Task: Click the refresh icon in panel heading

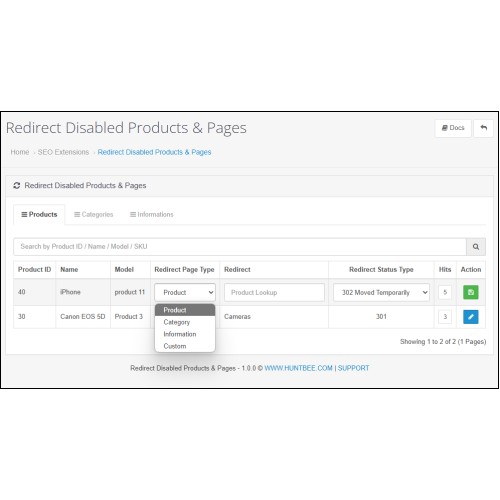Action: click(x=17, y=186)
